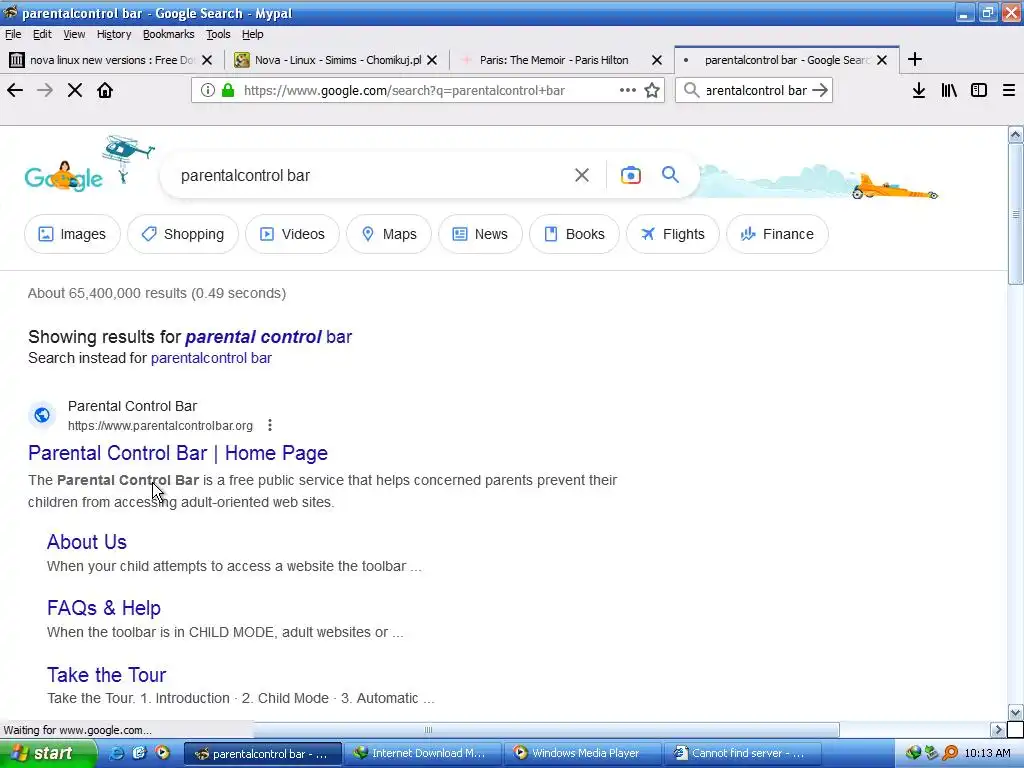Open the home page
The height and width of the screenshot is (768, 1024).
click(105, 90)
